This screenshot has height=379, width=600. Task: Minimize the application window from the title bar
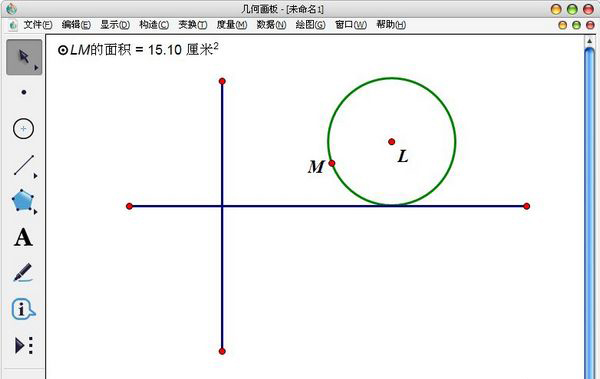pyautogui.click(x=556, y=9)
